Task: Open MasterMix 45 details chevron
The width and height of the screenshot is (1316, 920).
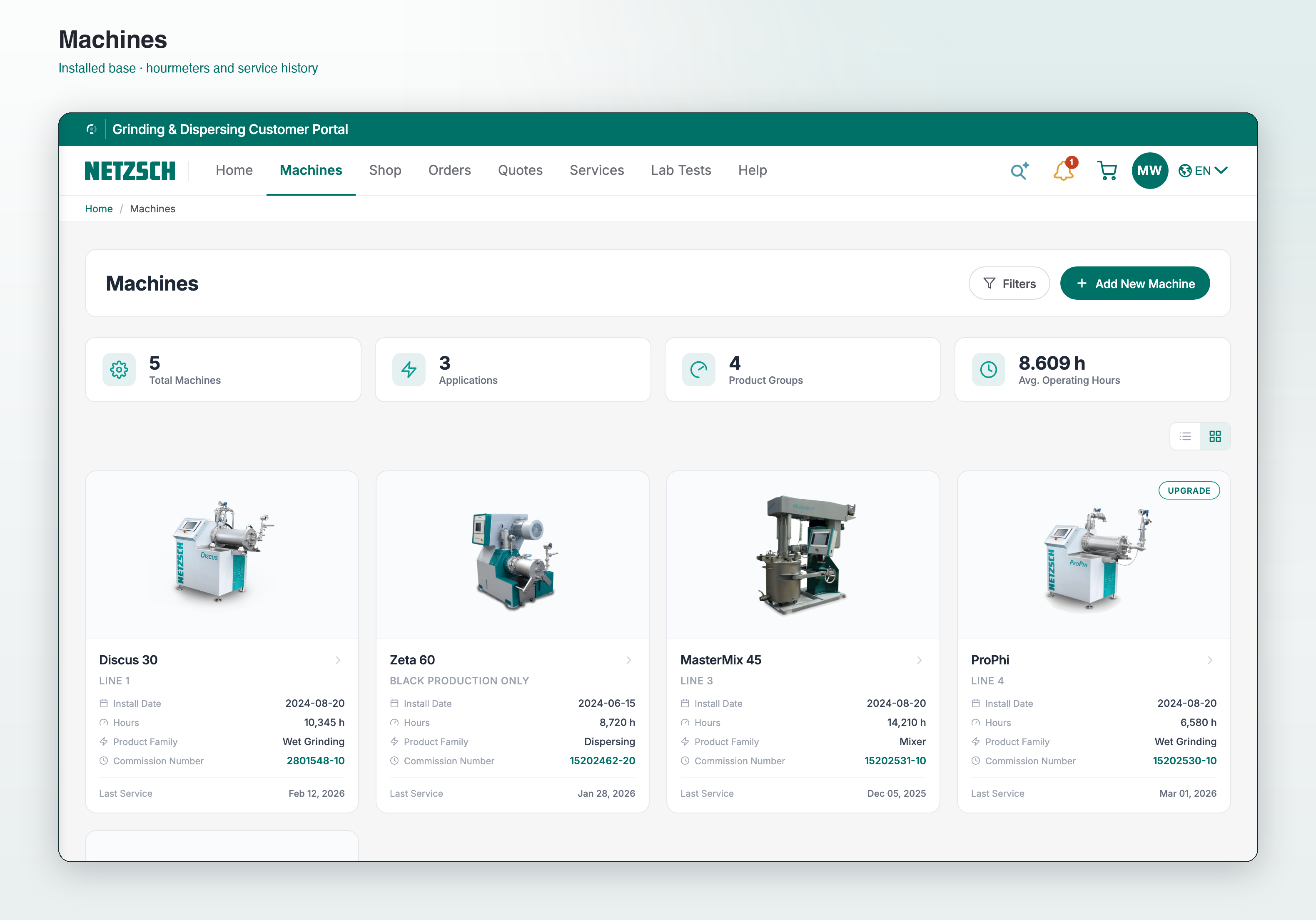Action: tap(920, 660)
